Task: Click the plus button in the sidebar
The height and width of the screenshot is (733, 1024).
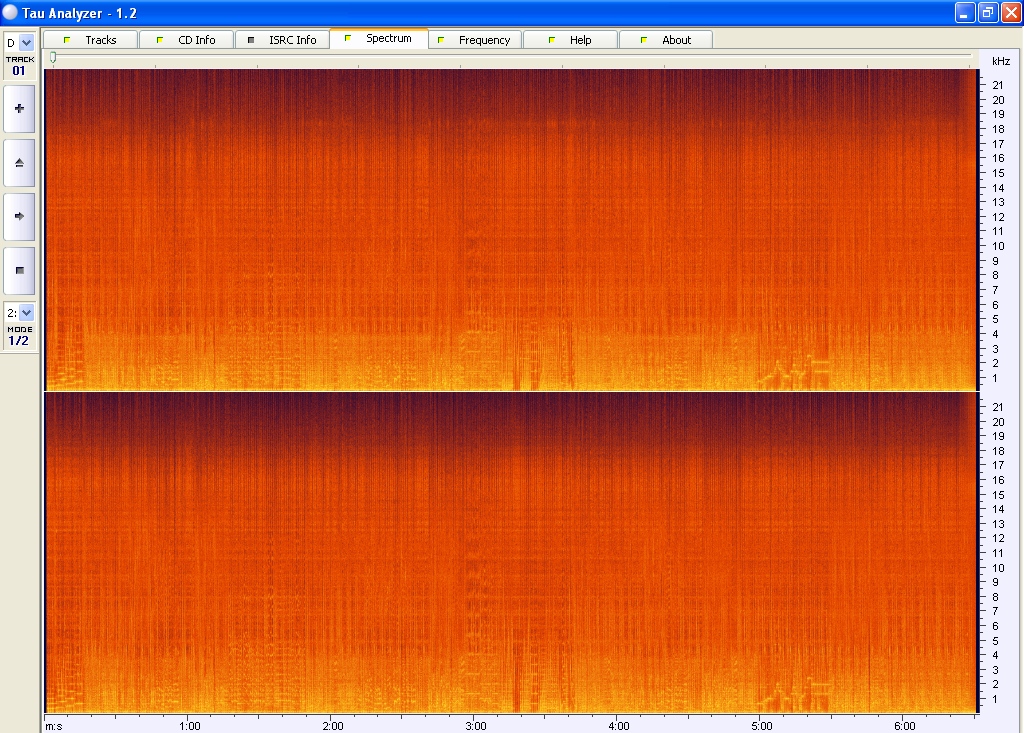Action: point(19,108)
